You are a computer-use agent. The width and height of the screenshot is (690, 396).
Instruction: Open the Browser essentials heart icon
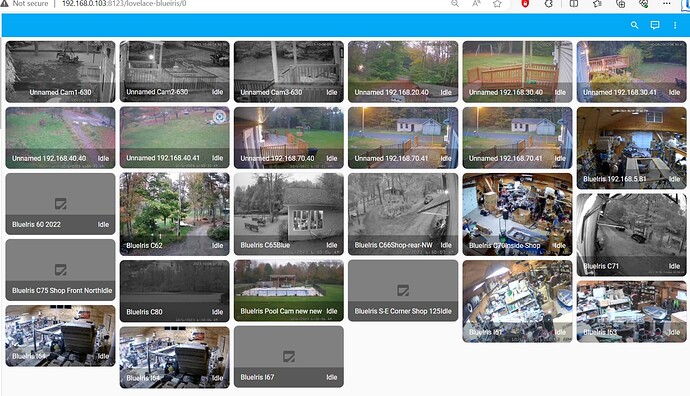[x=644, y=4]
